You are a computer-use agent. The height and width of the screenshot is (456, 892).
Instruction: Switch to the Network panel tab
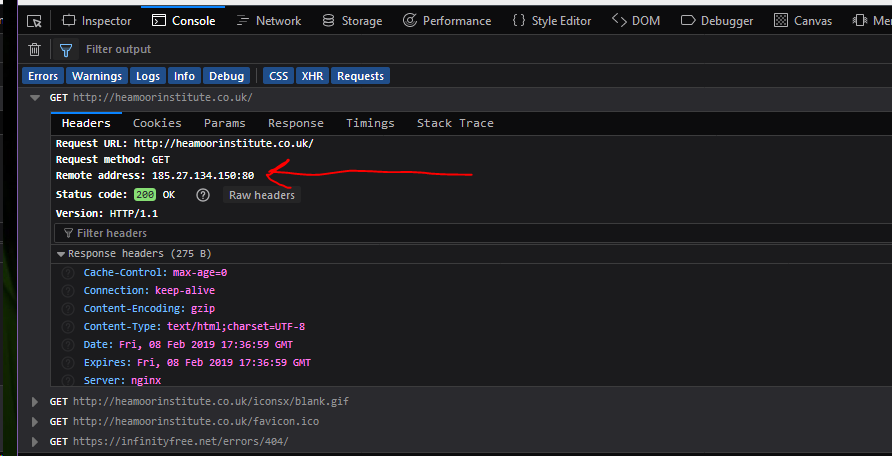[268, 20]
